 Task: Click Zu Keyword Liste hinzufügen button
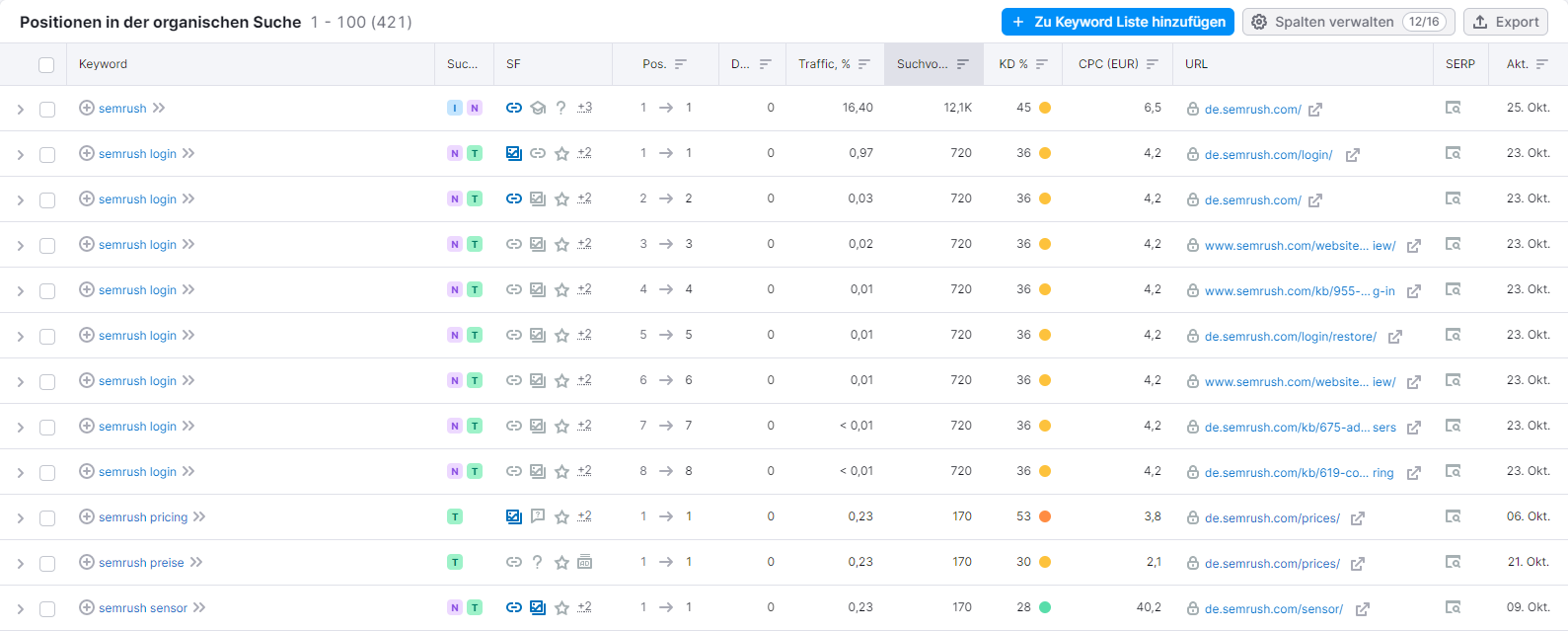pos(1117,22)
